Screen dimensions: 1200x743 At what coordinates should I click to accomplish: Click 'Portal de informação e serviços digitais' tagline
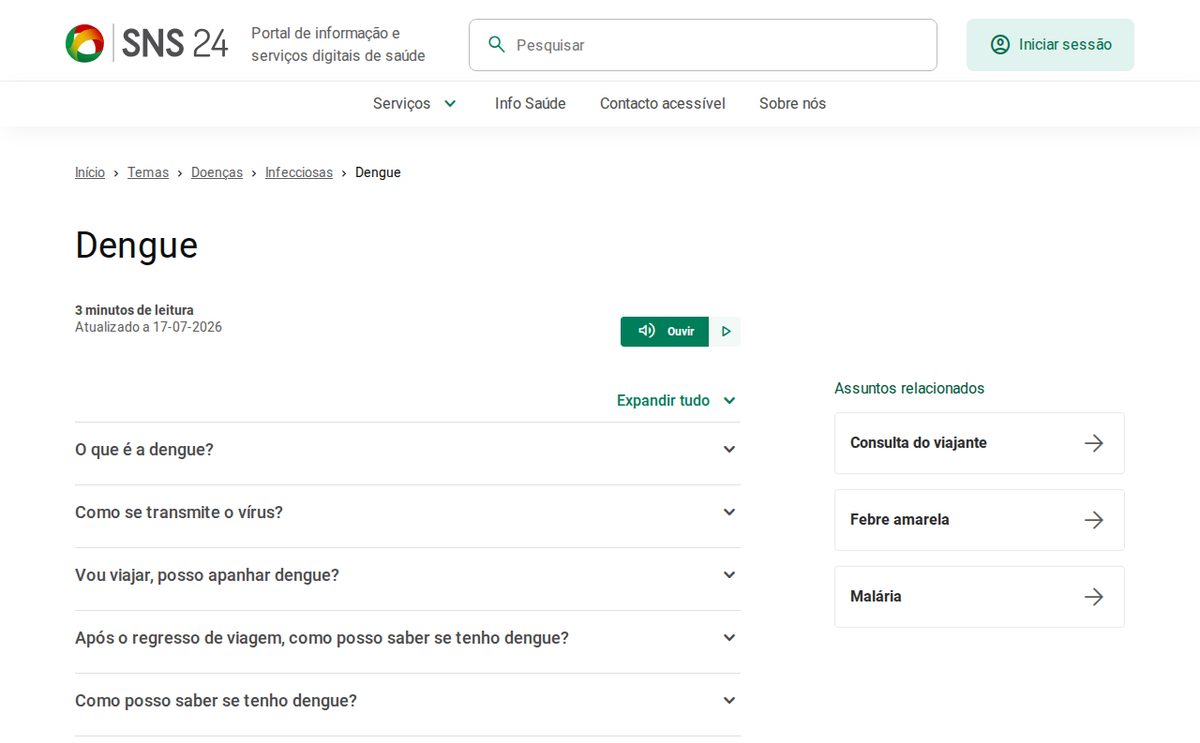[339, 45]
